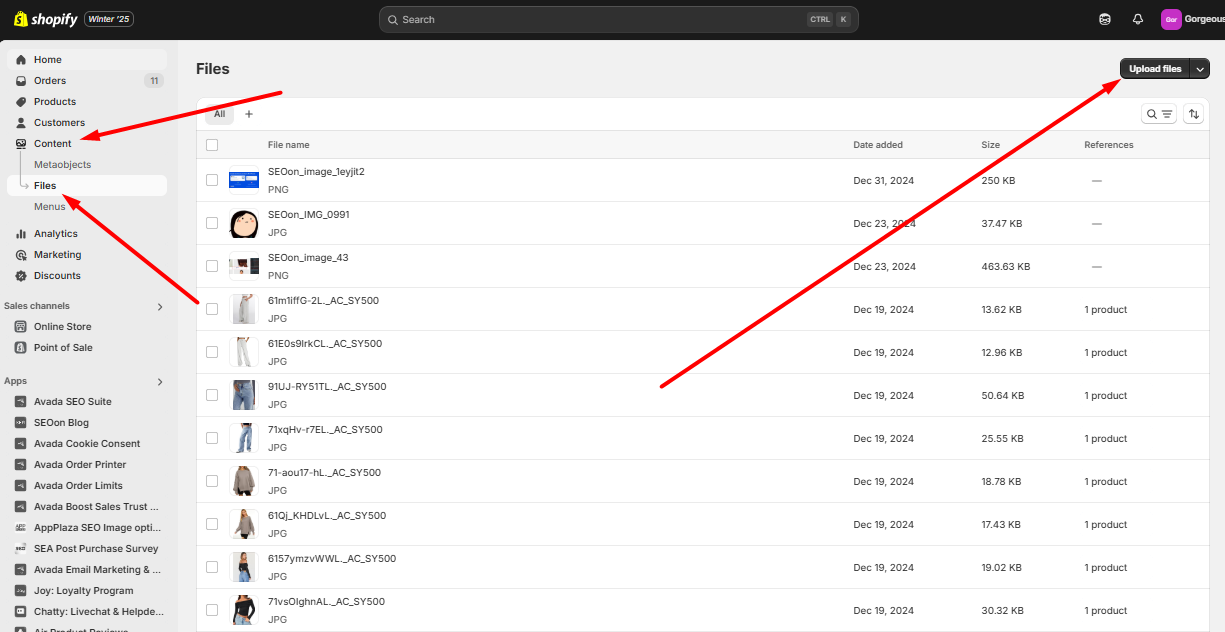This screenshot has width=1225, height=632.
Task: Click the SEA Post Purchase Survey app icon
Action: coord(21,549)
